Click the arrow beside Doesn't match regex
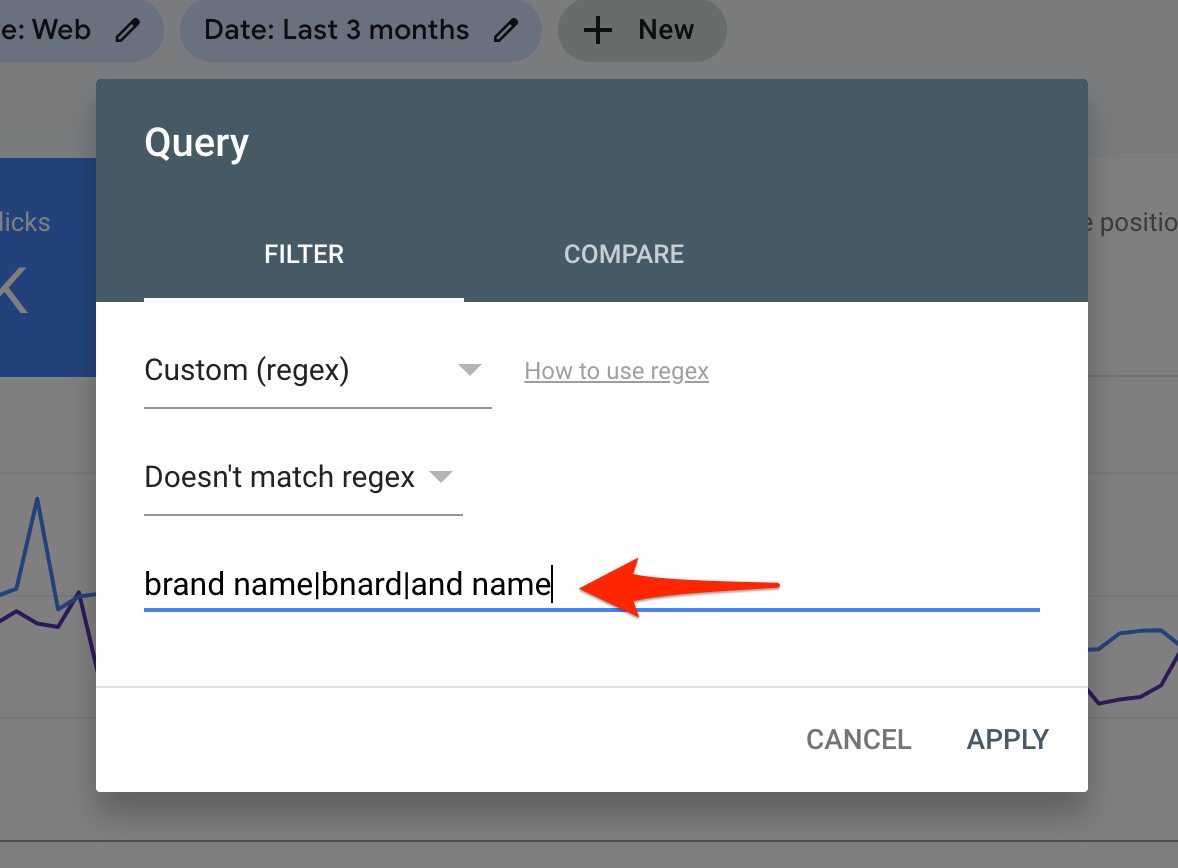Screen dimensions: 1178x868 point(441,478)
